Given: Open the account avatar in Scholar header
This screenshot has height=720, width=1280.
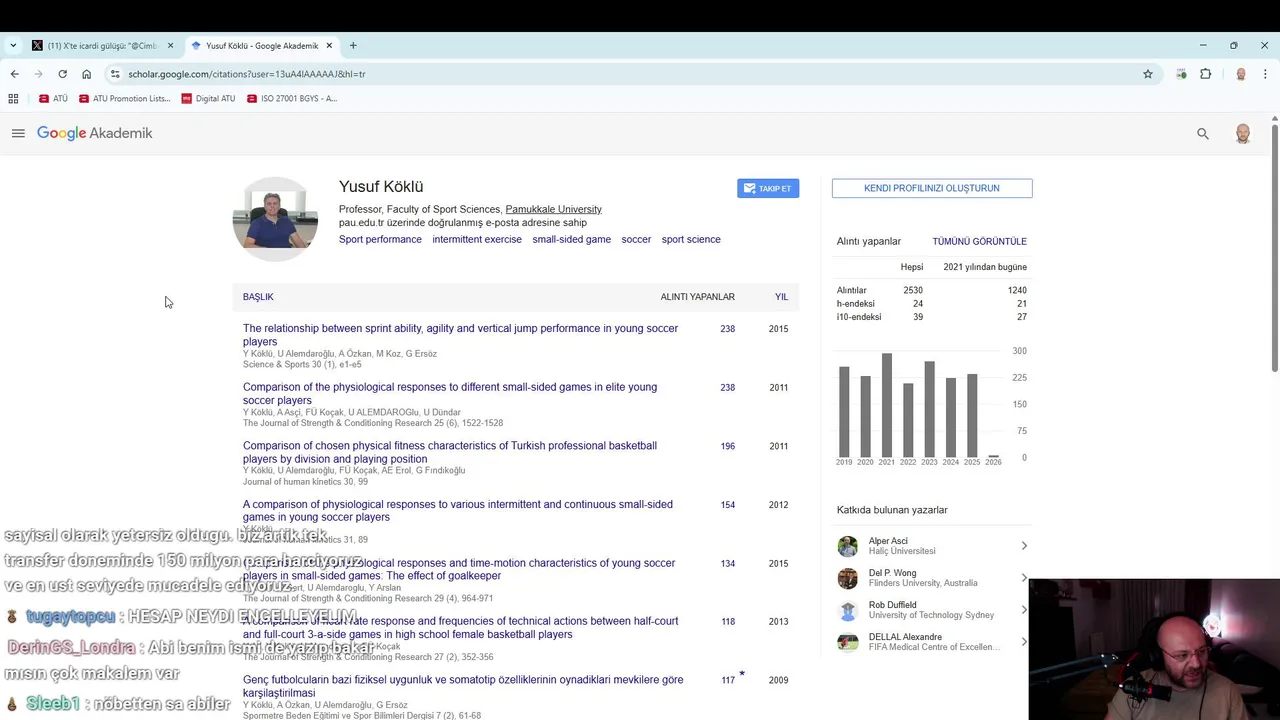Looking at the screenshot, I should tap(1243, 134).
